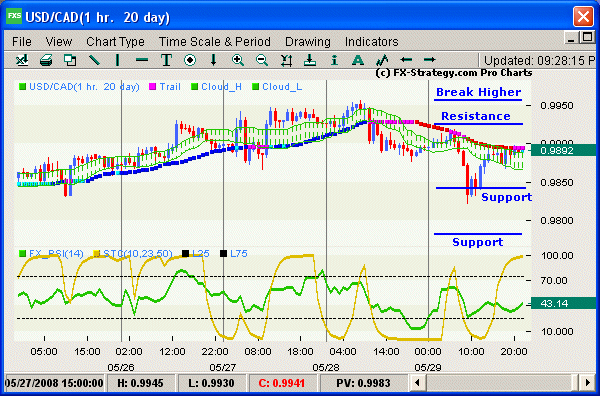600x396 pixels.
Task: Click the 0.9800 price axis label
Action: pos(556,221)
